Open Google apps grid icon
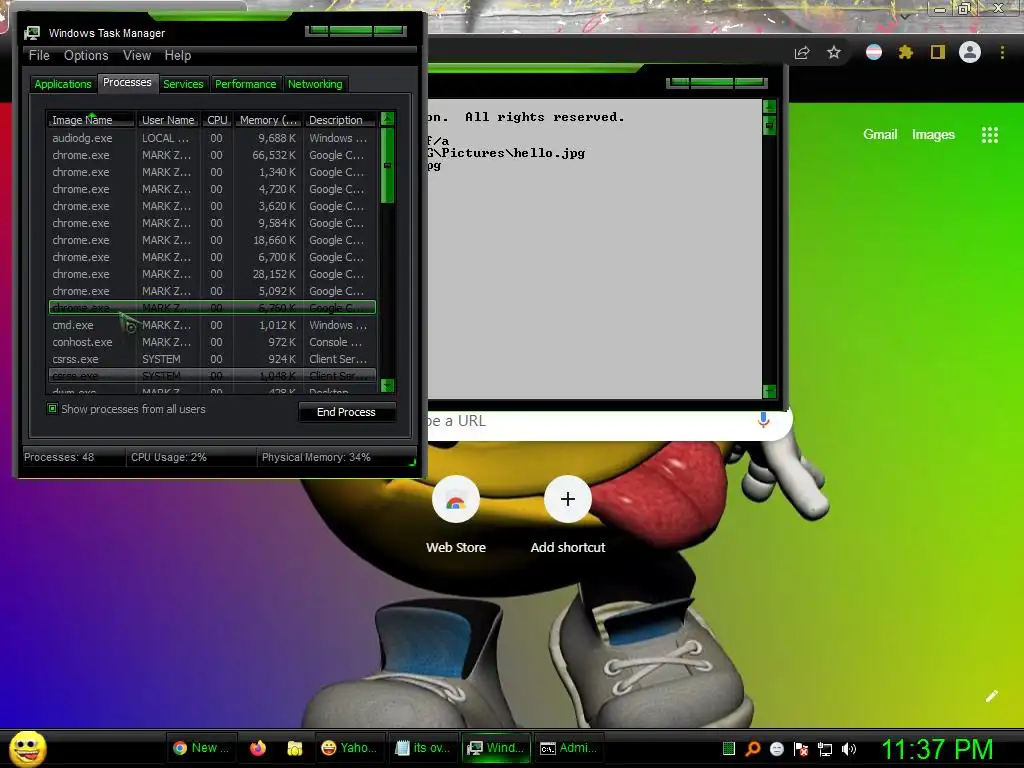The image size is (1024, 768). [990, 135]
